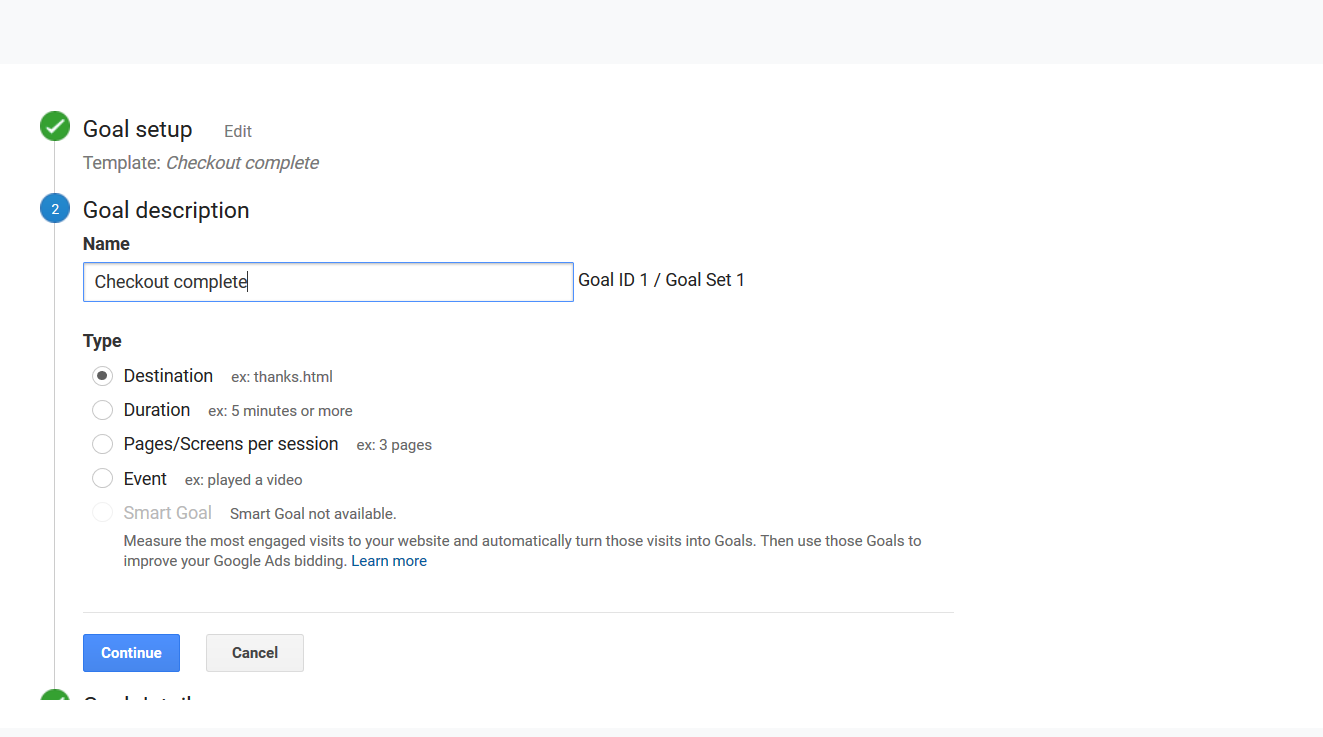The image size is (1323, 737).
Task: Click the step 2 Goal description circle
Action: pos(55,208)
